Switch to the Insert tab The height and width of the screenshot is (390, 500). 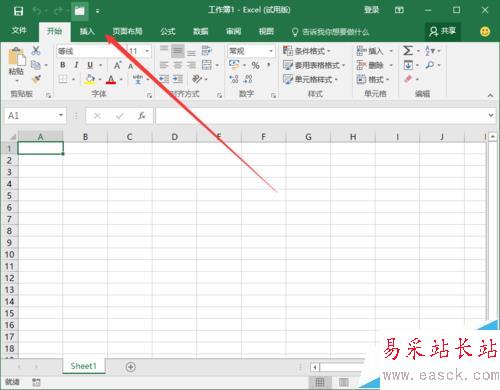coord(87,32)
